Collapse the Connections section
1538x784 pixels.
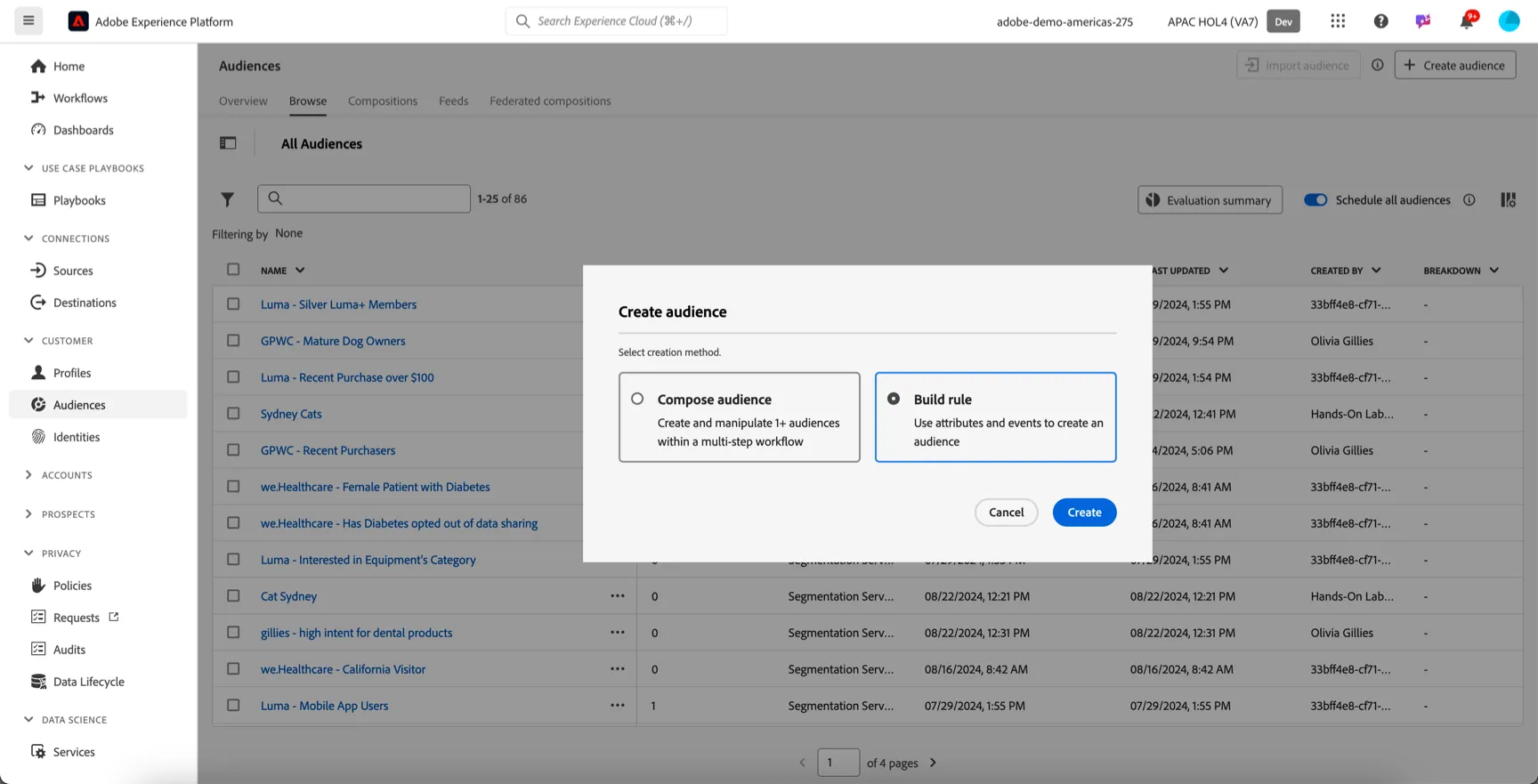pos(28,238)
